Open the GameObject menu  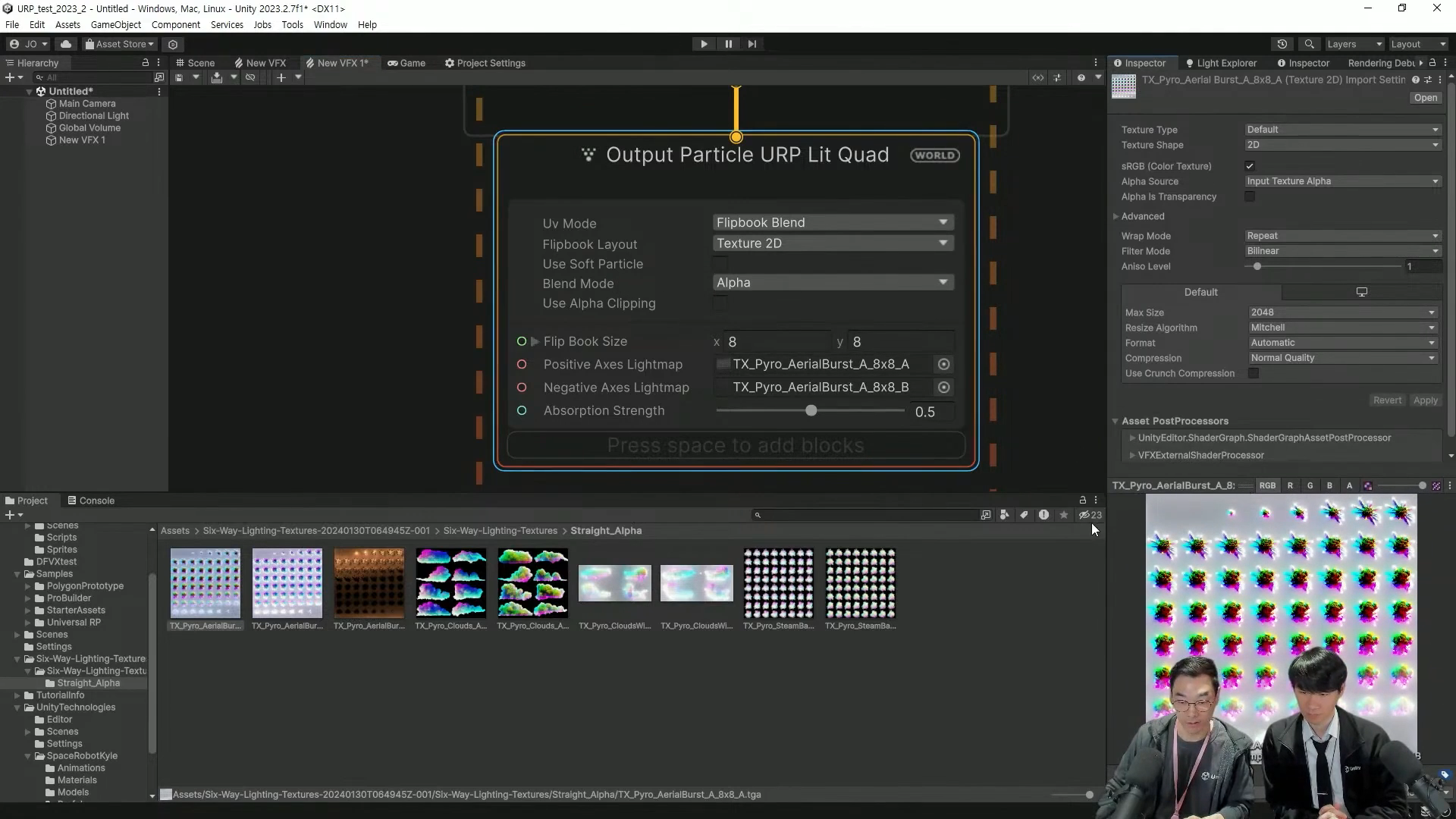[x=115, y=25]
